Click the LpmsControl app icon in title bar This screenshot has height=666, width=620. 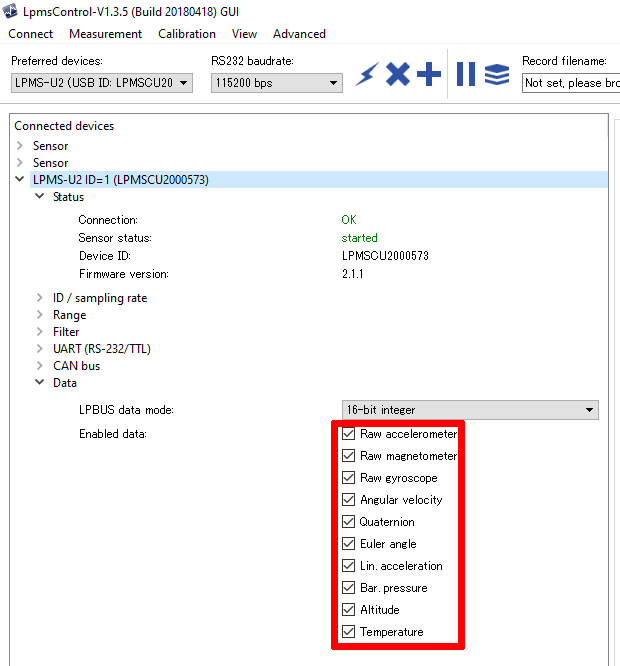11,11
